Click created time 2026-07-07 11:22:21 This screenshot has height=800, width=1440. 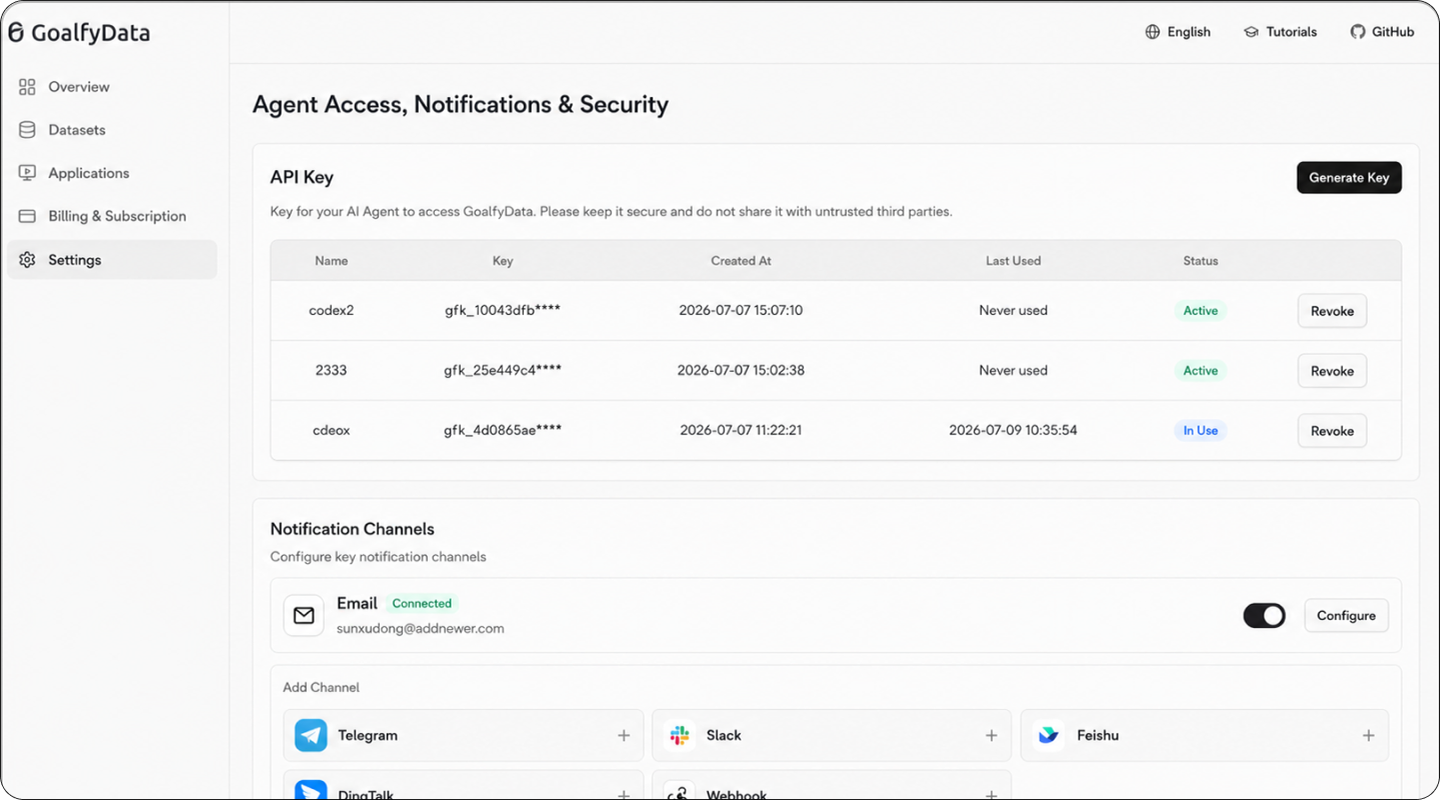tap(741, 430)
